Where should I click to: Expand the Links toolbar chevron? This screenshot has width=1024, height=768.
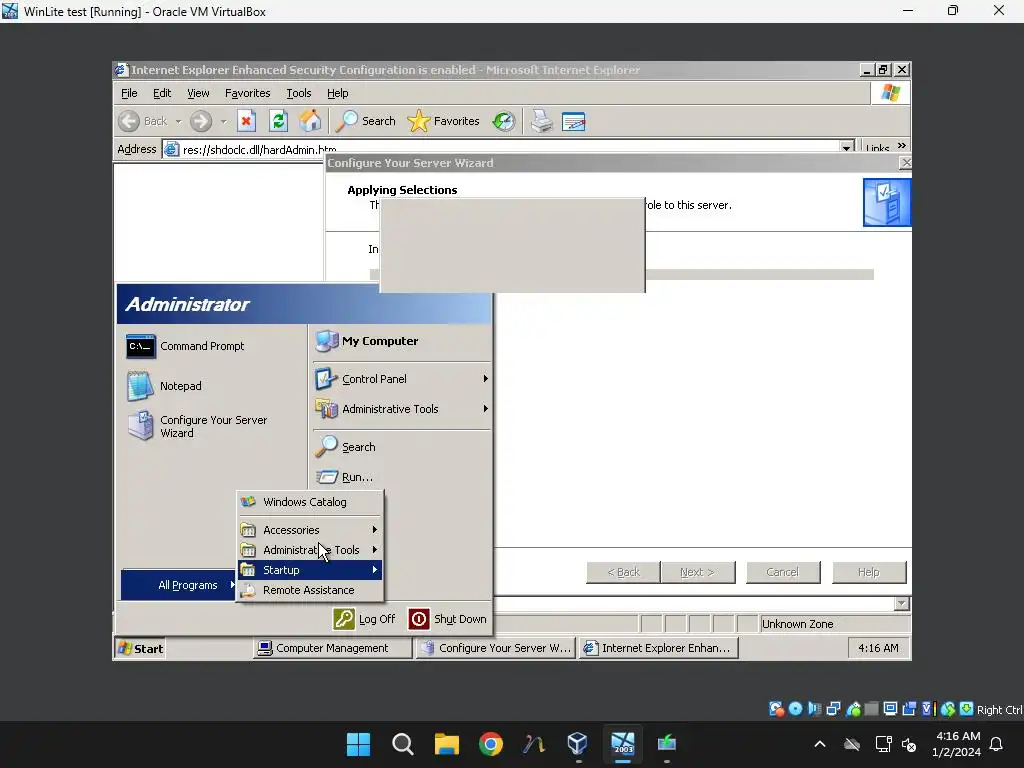click(902, 146)
